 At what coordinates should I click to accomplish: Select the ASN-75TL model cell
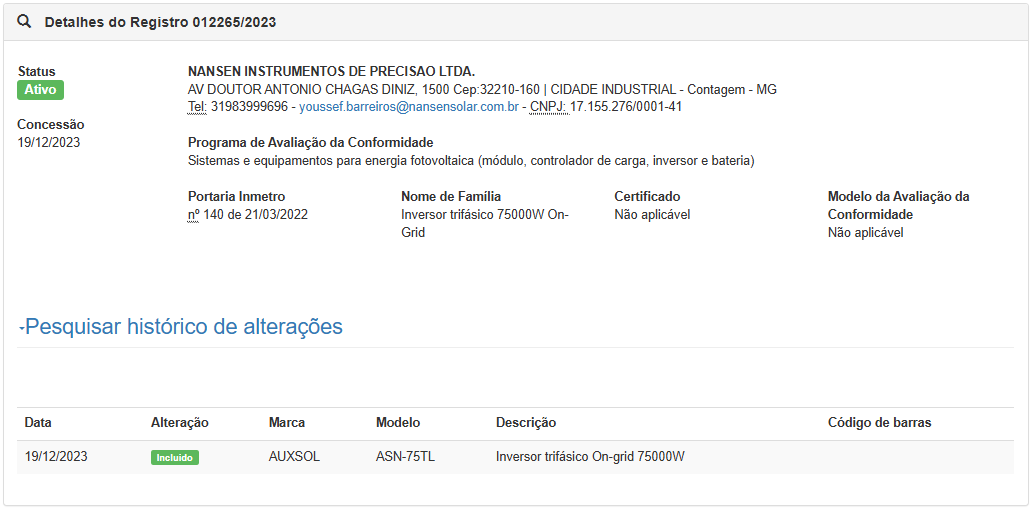click(x=405, y=457)
